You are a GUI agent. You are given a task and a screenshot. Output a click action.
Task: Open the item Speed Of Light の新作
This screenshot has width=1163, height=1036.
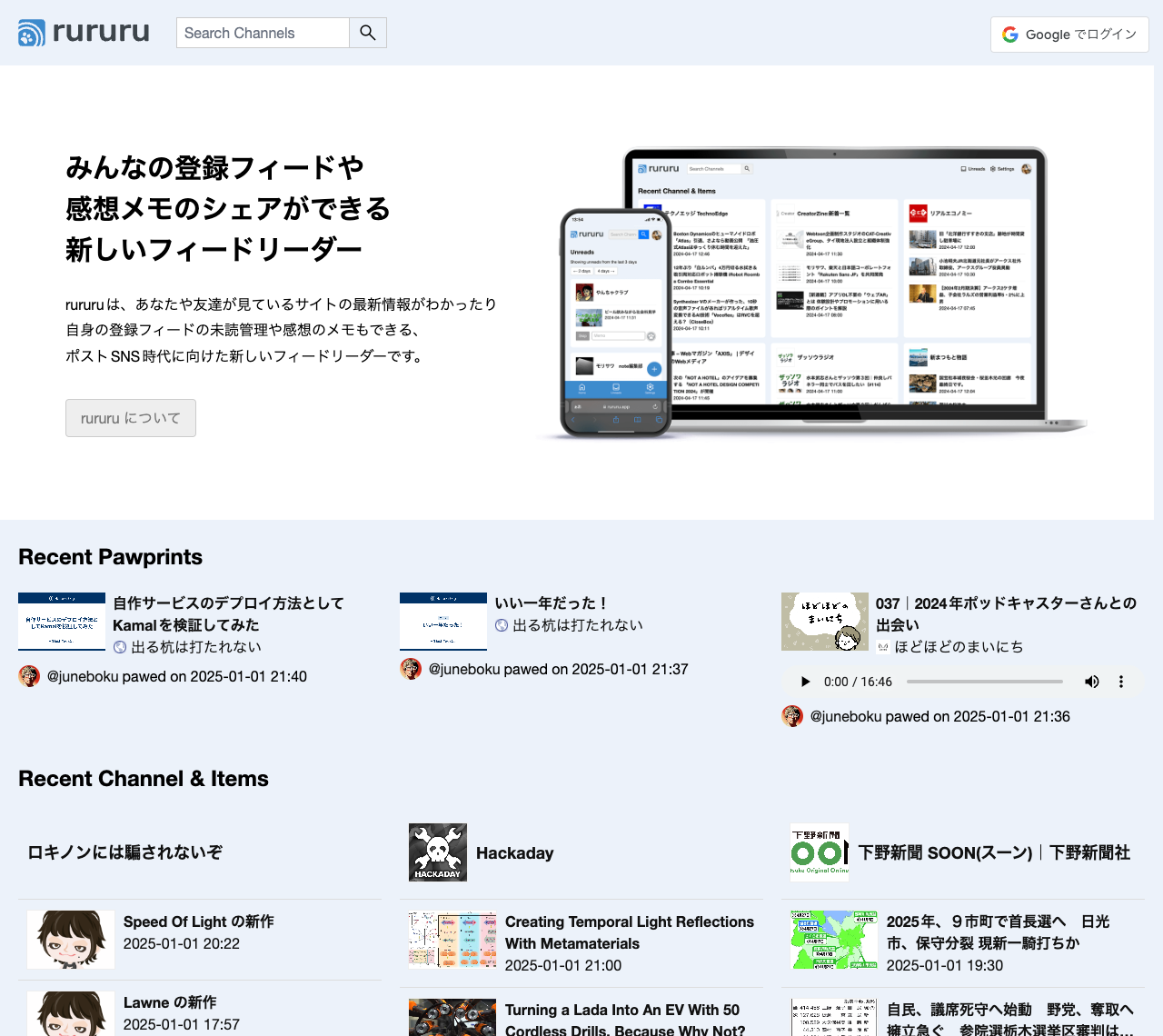(199, 921)
